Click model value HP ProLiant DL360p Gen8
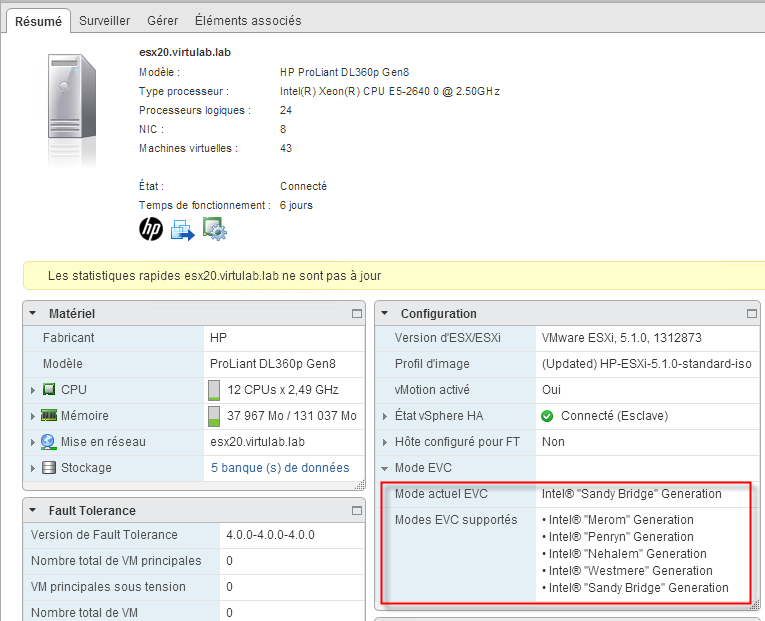 point(344,72)
